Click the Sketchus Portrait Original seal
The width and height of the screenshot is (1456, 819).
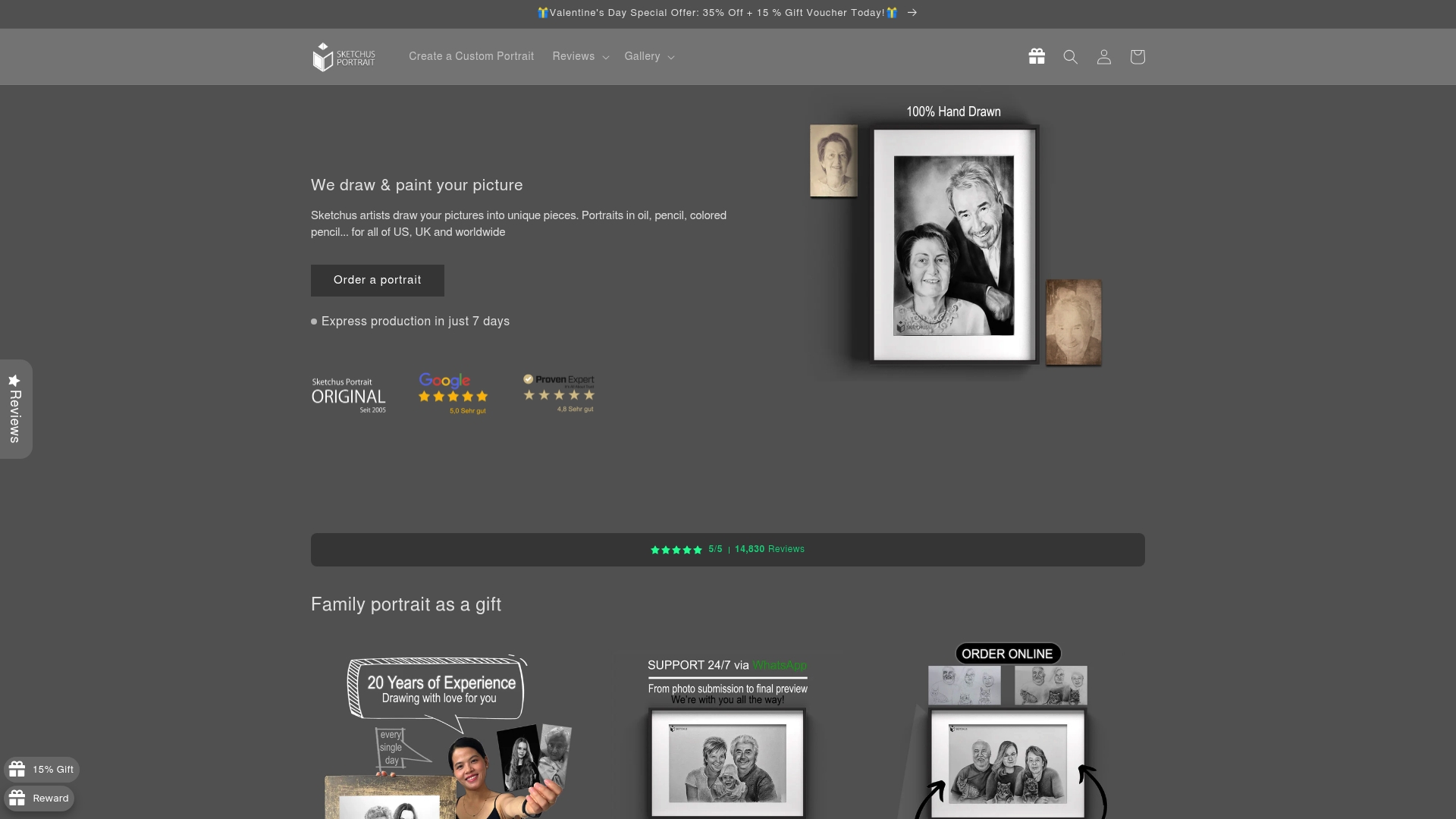[x=349, y=394]
